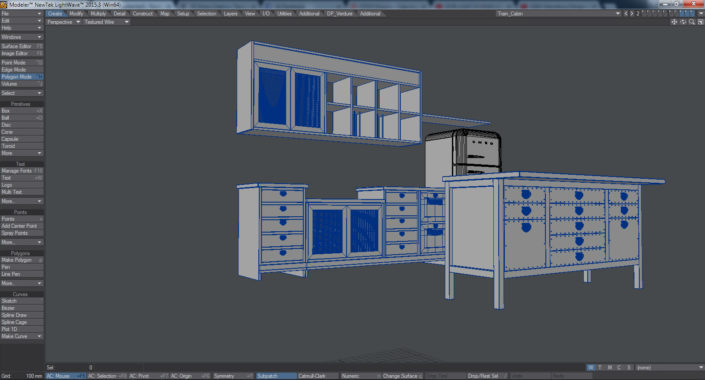705x380 pixels.
Task: Open the Train_Cabin object dropdown
Action: click(x=558, y=13)
